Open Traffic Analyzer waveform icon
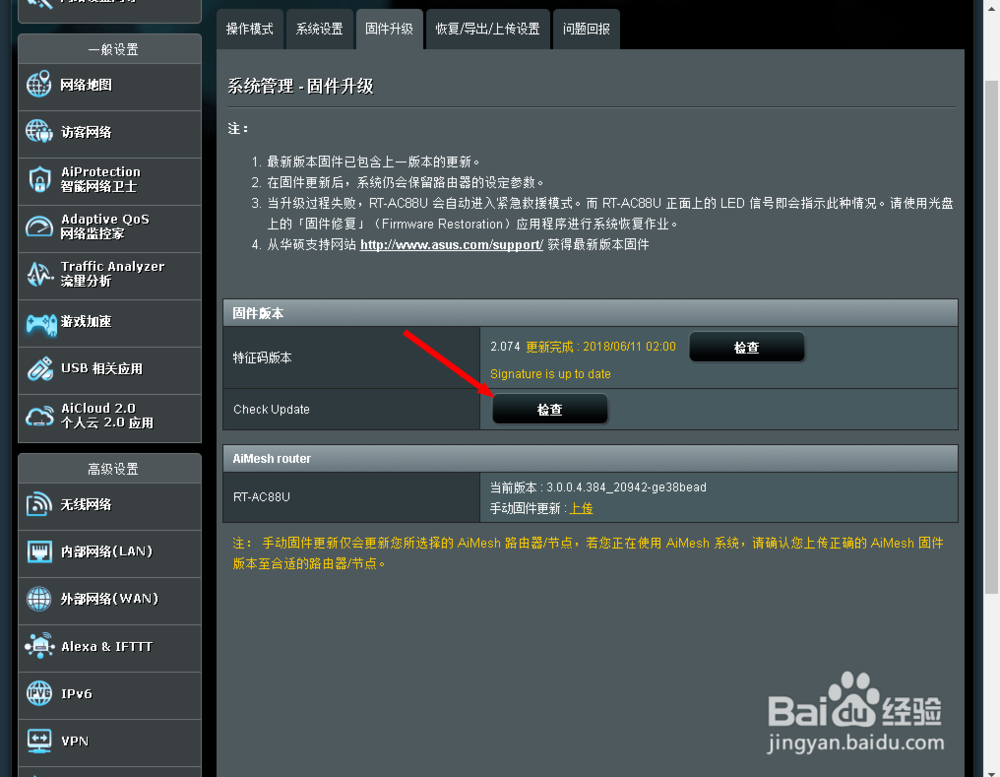This screenshot has height=777, width=1000. pyautogui.click(x=39, y=274)
